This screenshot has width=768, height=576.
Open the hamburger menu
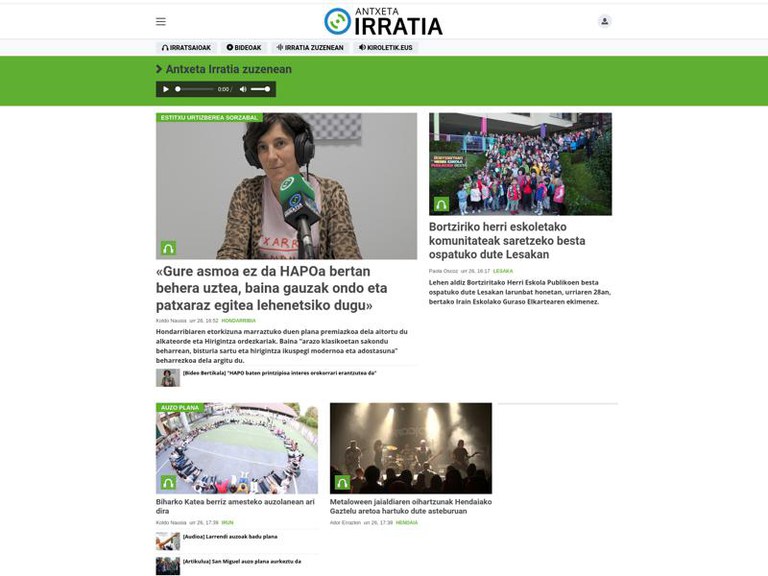tap(161, 21)
